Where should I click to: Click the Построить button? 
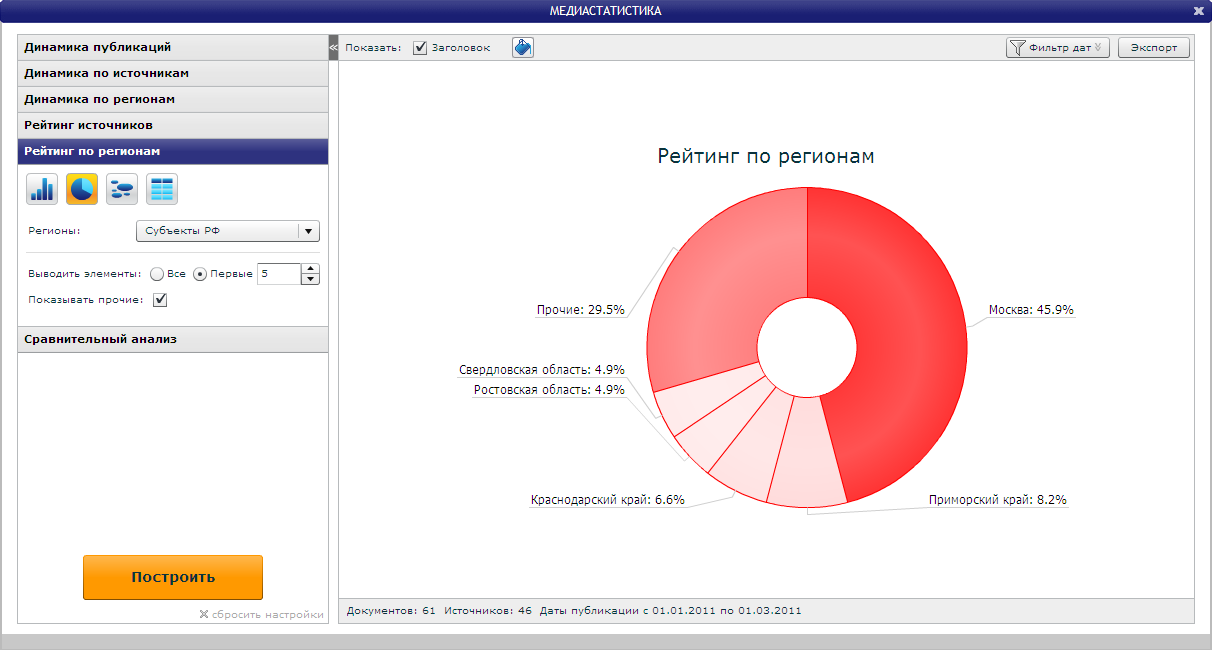tap(173, 577)
